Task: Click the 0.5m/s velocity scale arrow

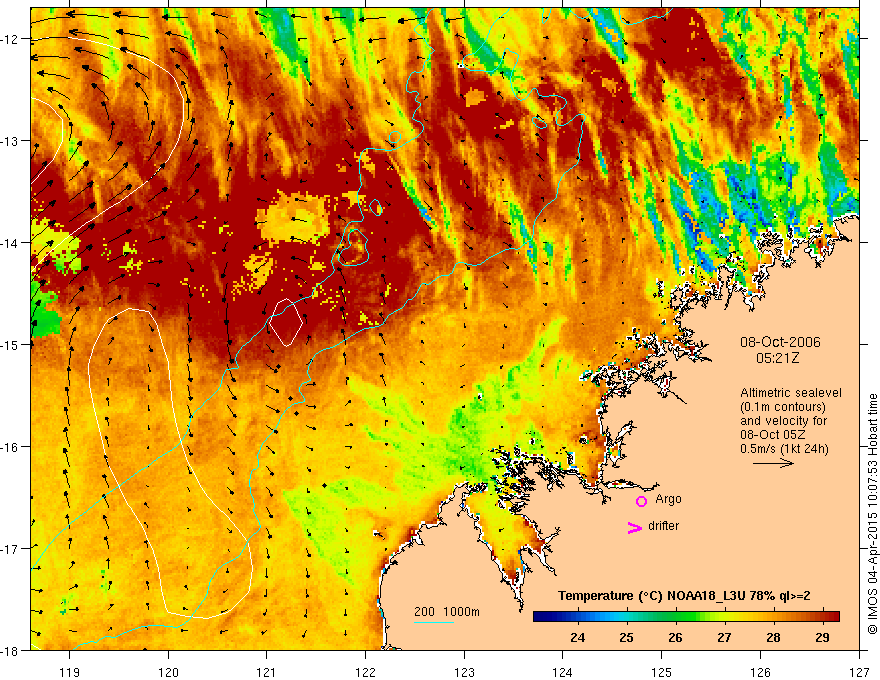Action: (x=773, y=463)
